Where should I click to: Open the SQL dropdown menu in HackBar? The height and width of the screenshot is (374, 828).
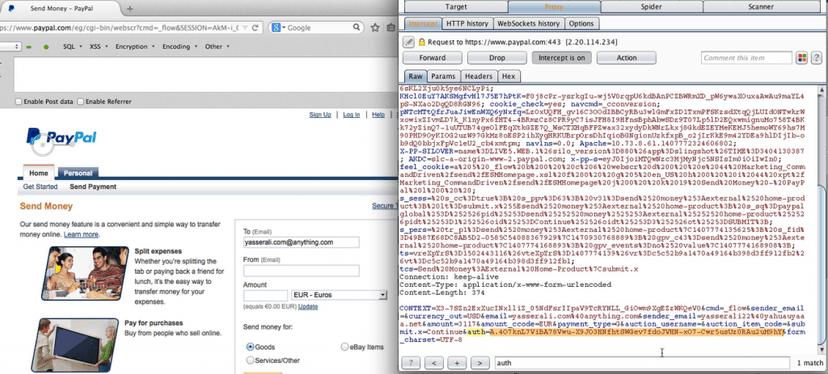(73, 46)
